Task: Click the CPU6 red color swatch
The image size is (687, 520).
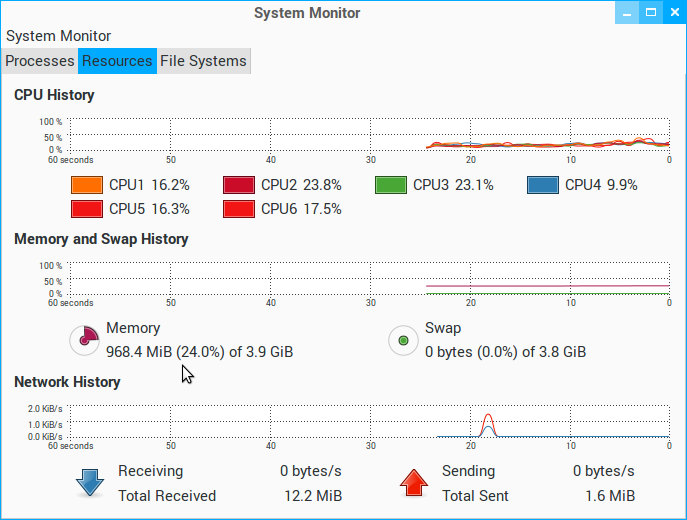Action: click(x=239, y=209)
